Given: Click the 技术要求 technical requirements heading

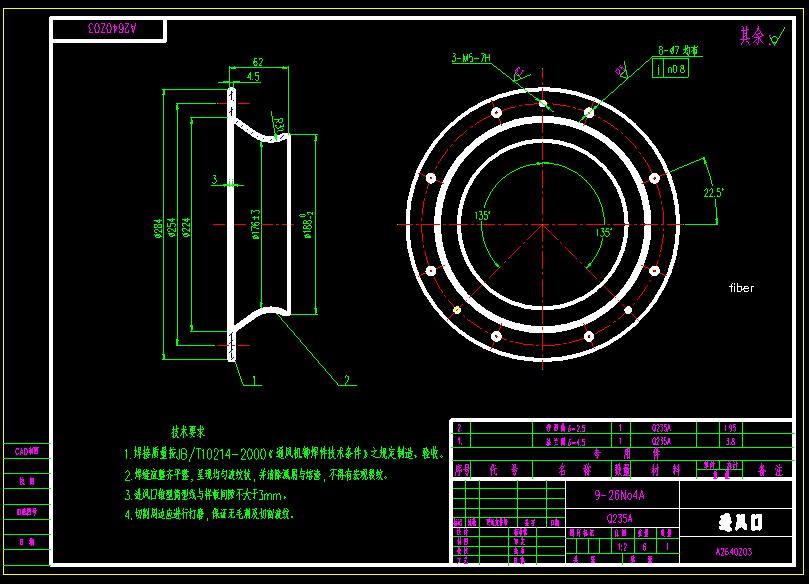Looking at the screenshot, I should (188, 433).
